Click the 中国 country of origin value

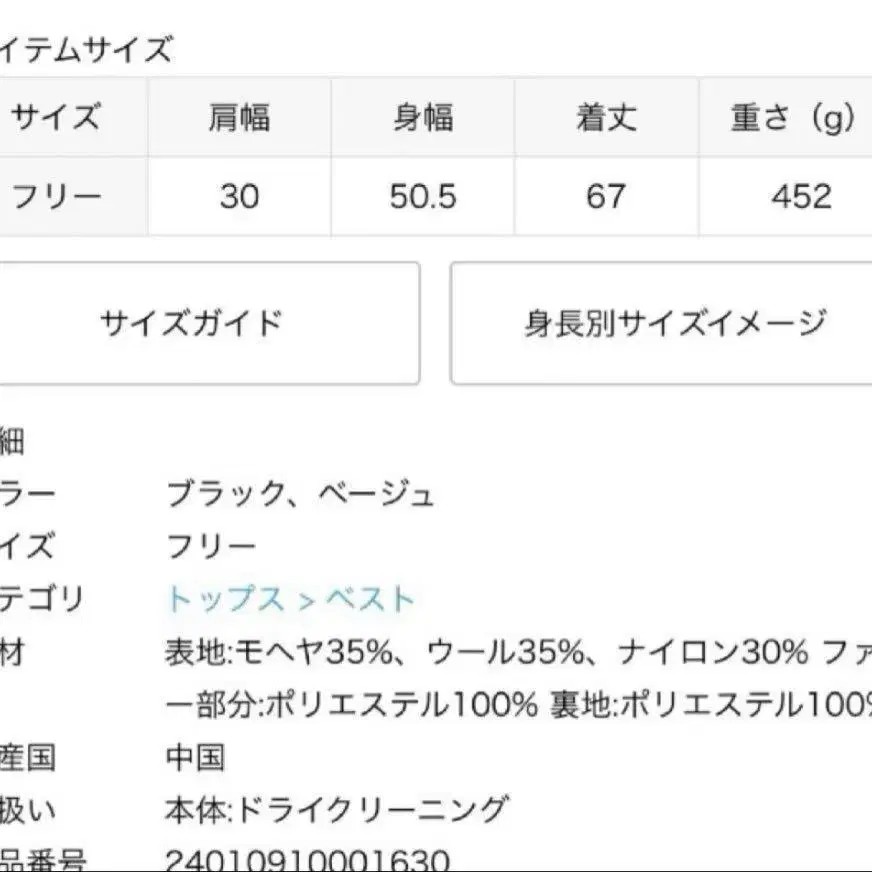pyautogui.click(x=195, y=756)
